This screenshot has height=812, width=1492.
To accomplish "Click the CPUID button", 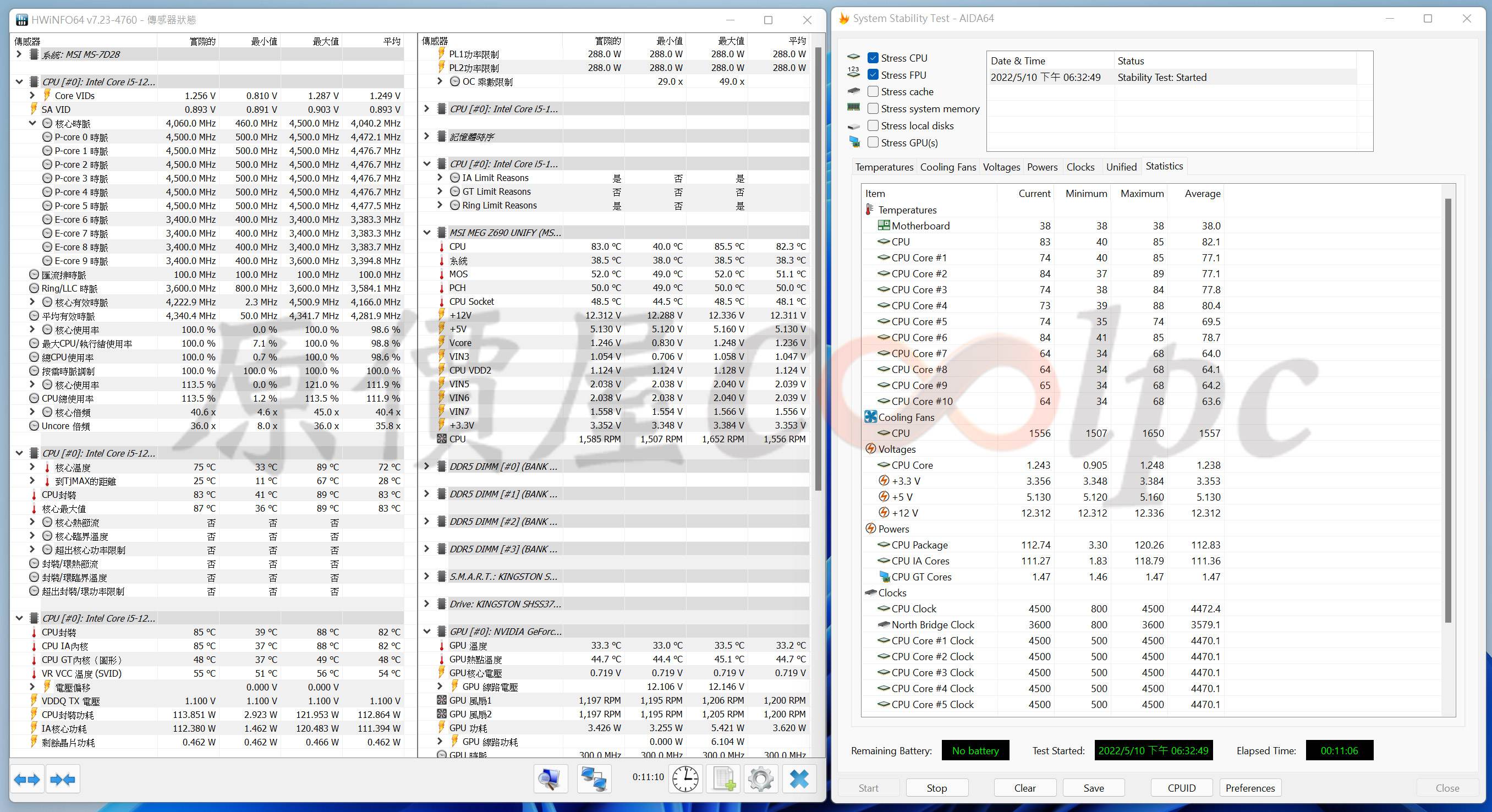I will pyautogui.click(x=1182, y=788).
